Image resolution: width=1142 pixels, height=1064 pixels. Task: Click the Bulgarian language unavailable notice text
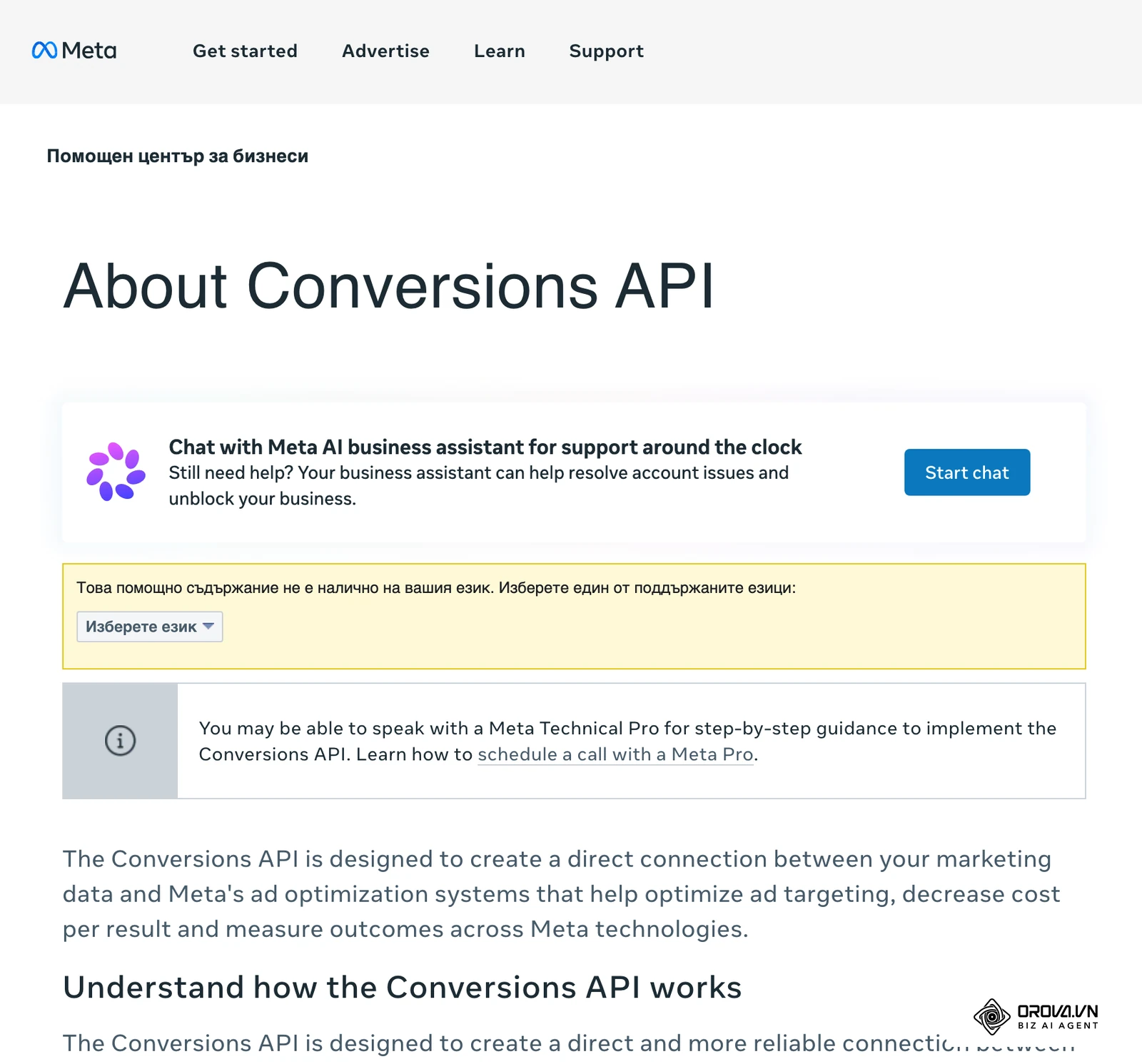[435, 588]
